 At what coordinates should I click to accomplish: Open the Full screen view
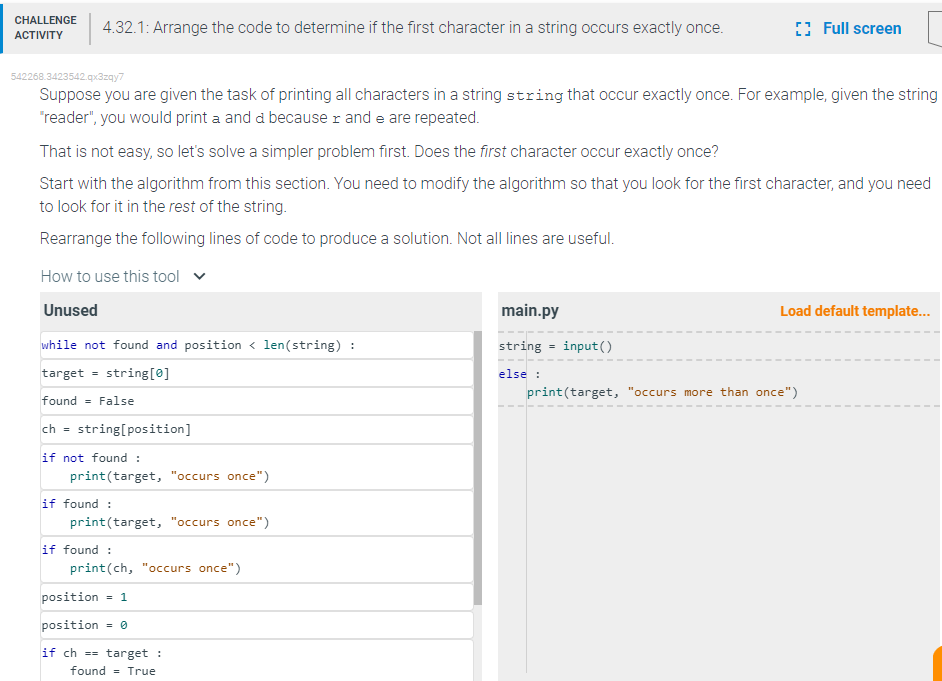(862, 28)
